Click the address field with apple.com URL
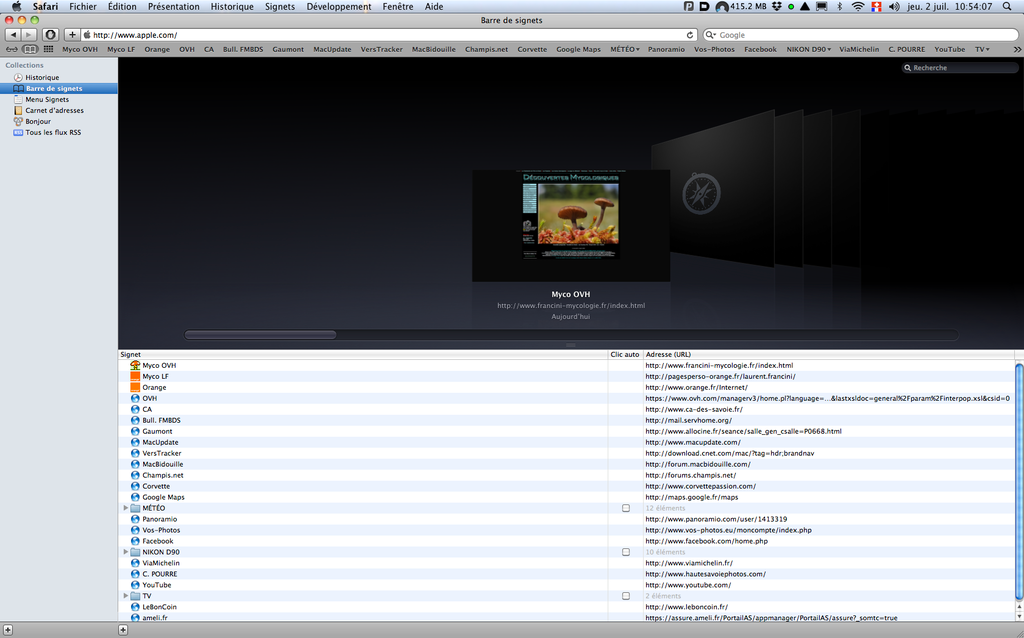Image resolution: width=1024 pixels, height=638 pixels. click(389, 35)
